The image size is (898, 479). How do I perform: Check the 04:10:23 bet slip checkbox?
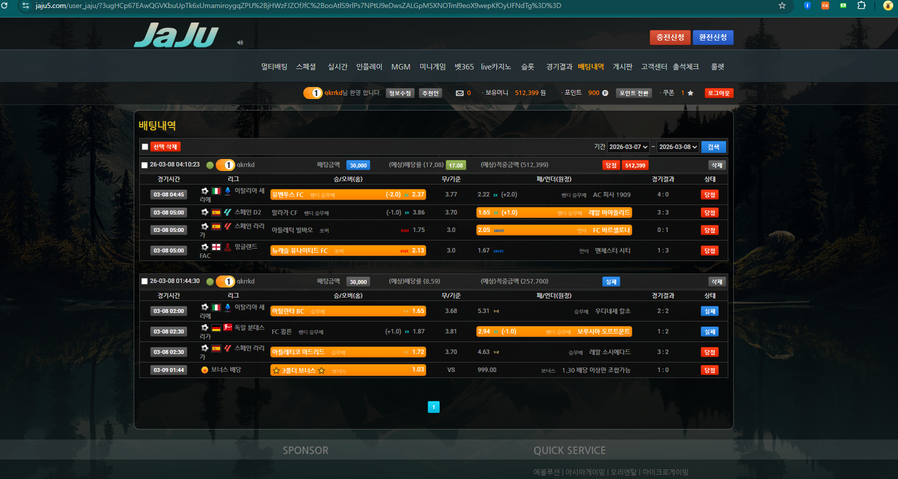tap(145, 165)
